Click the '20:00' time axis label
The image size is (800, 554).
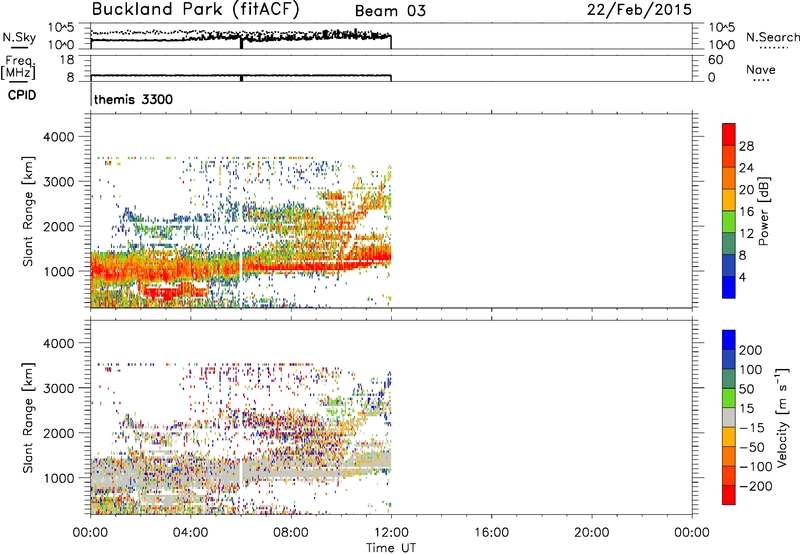(591, 533)
